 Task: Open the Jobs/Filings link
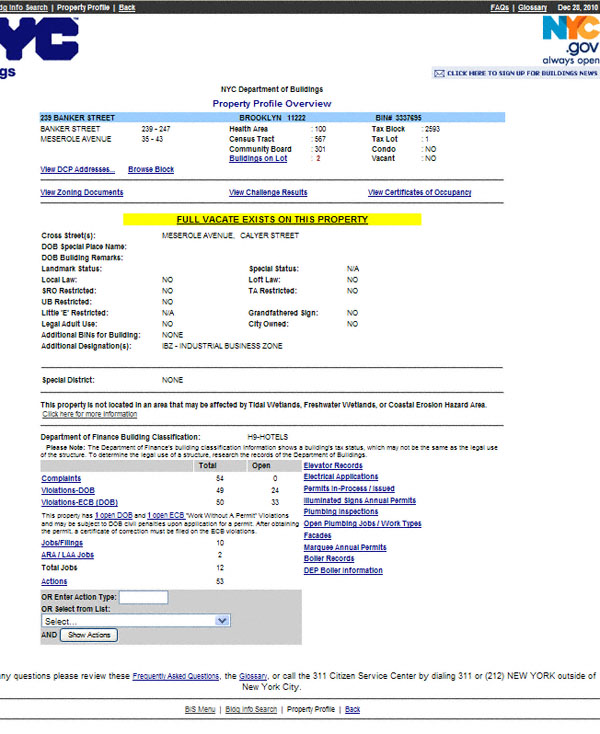tap(62, 542)
